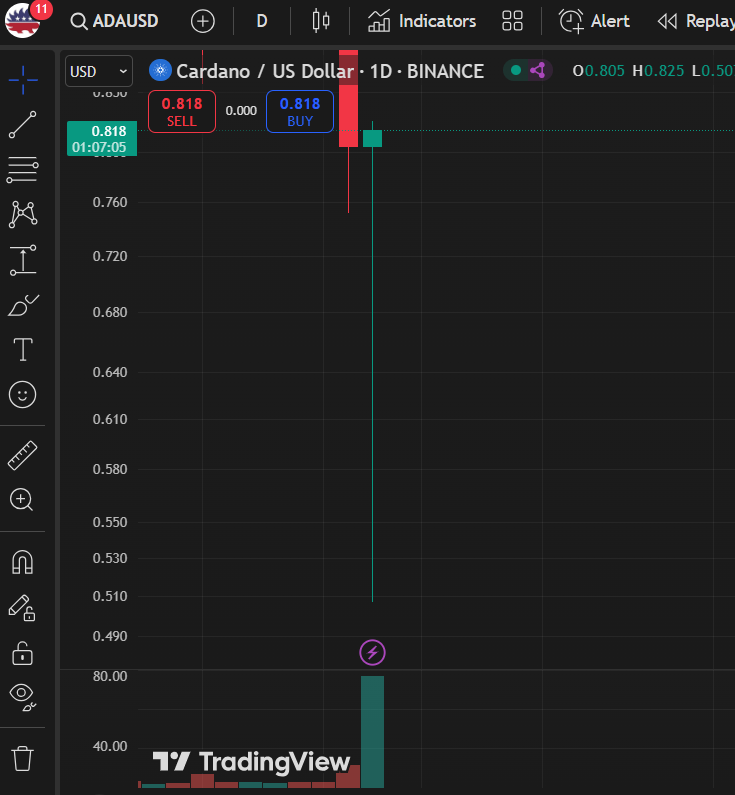Click the tall green volume bar
The width and height of the screenshot is (735, 795).
(373, 732)
